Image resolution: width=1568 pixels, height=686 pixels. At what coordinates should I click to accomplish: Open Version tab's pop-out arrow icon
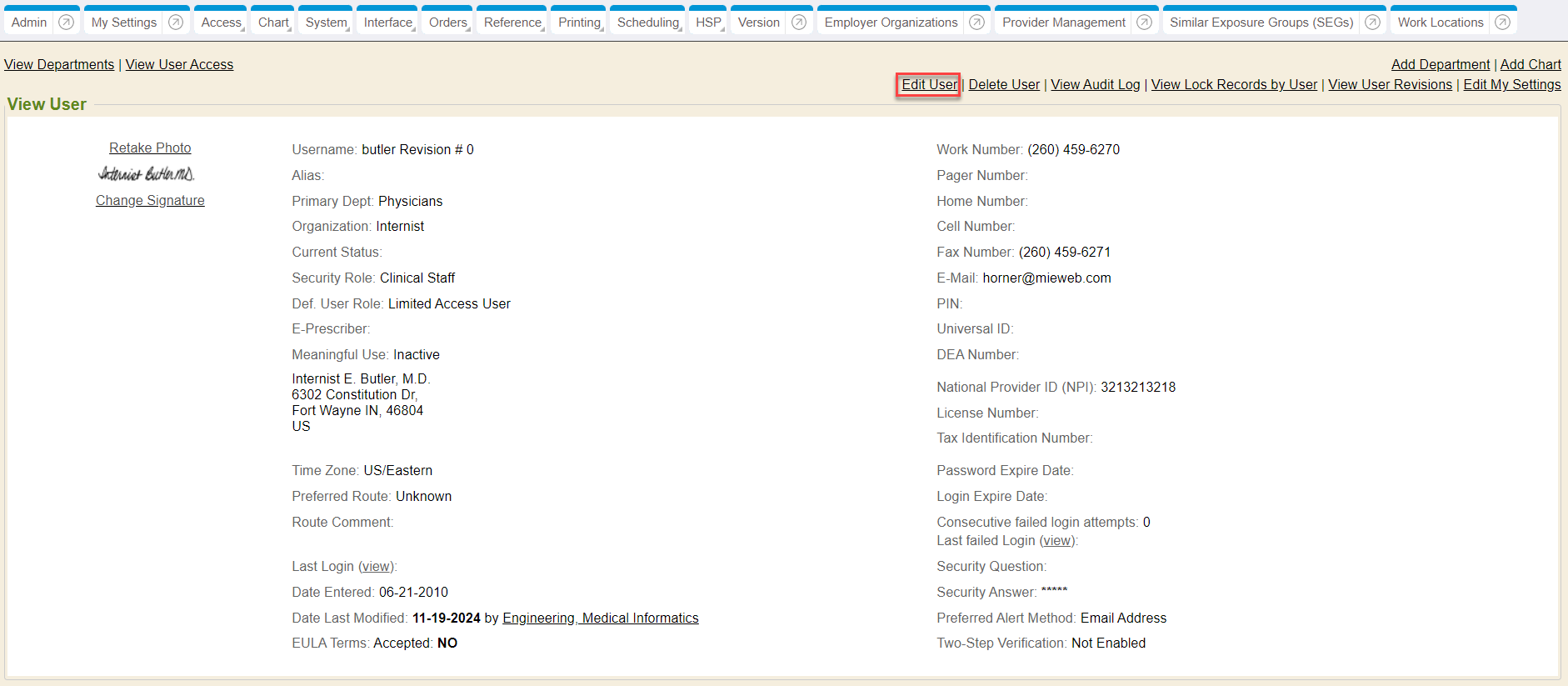coord(799,23)
